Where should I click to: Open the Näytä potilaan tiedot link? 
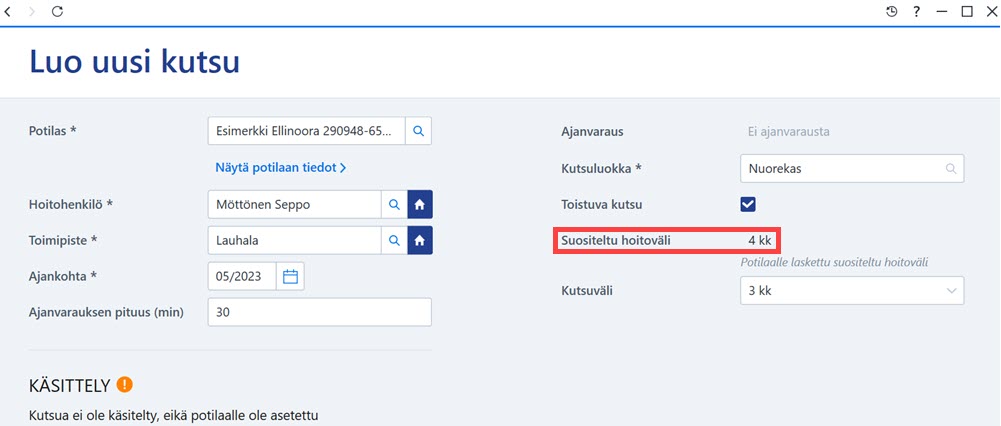pyautogui.click(x=281, y=168)
